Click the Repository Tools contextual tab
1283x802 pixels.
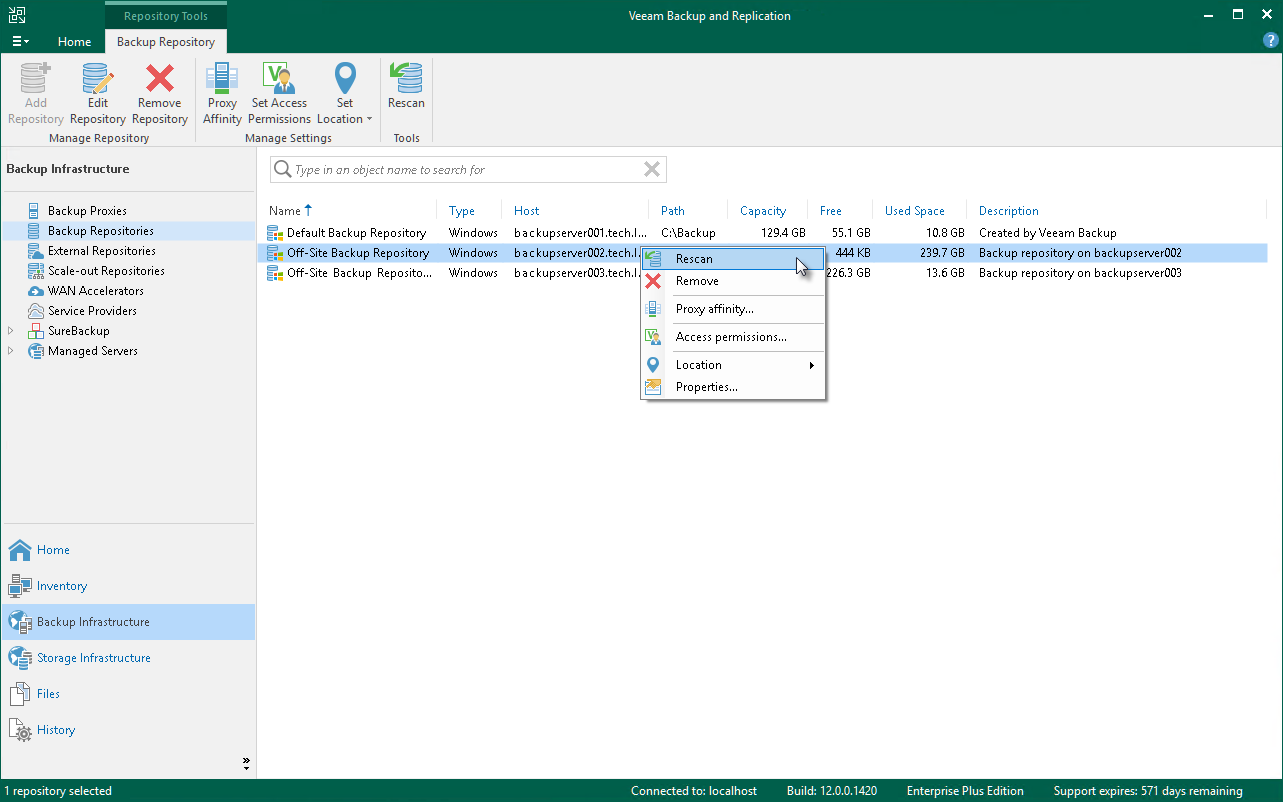pyautogui.click(x=166, y=16)
